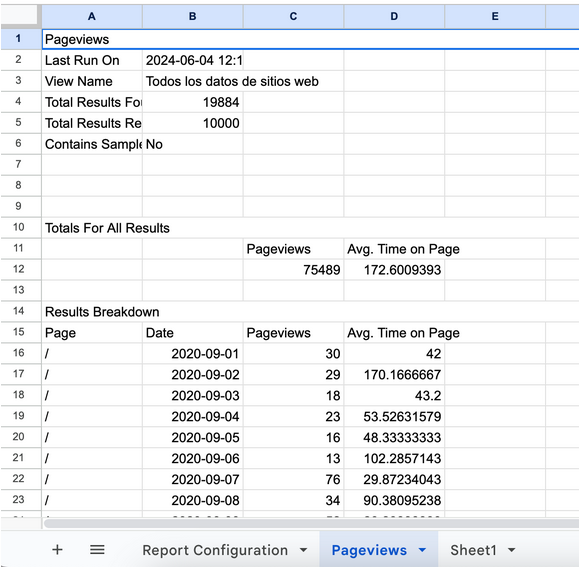579x567 pixels.
Task: Switch to the Report Configuration tab
Action: click(215, 550)
